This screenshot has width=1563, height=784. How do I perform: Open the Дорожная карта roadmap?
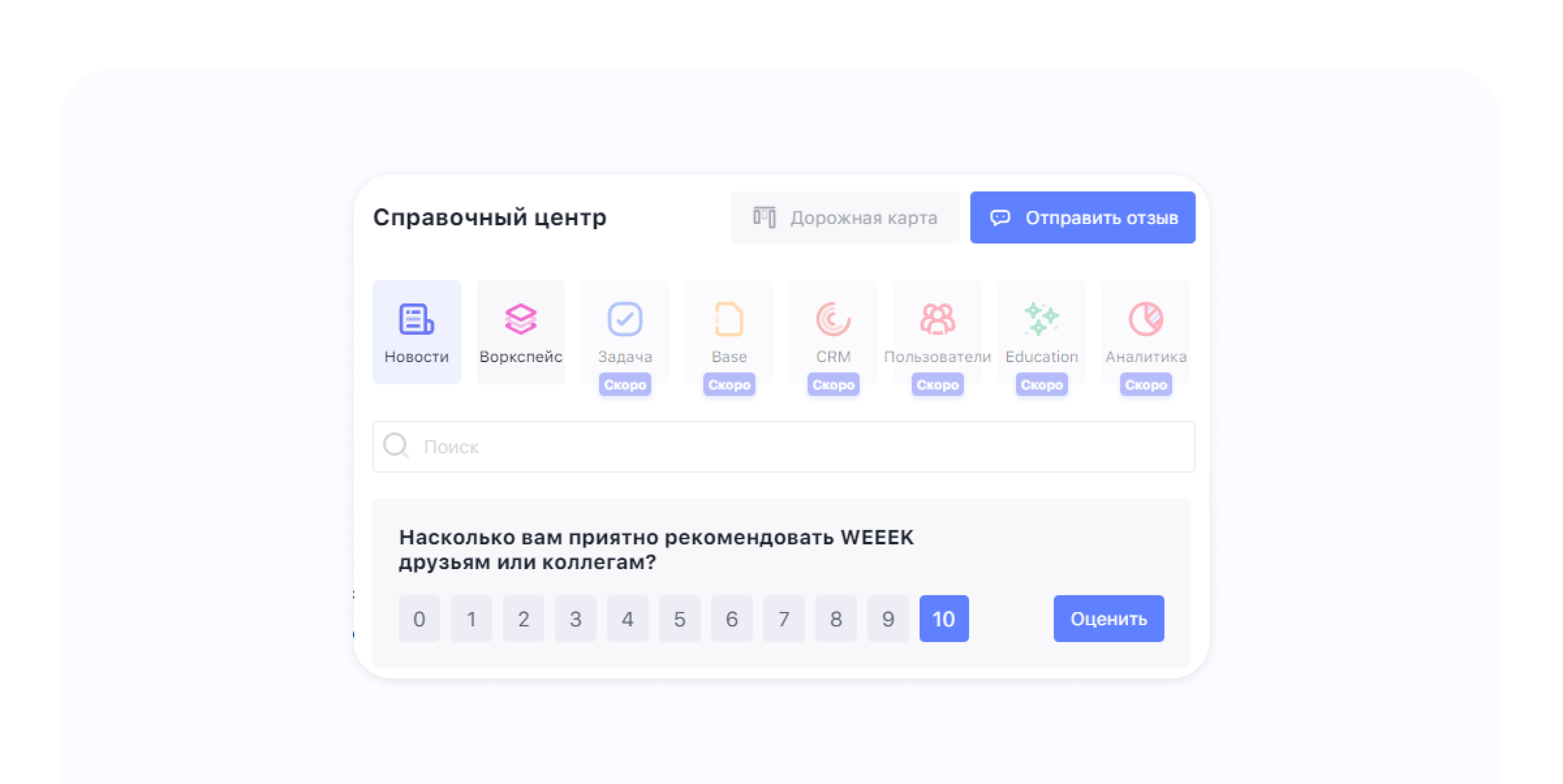(x=845, y=218)
